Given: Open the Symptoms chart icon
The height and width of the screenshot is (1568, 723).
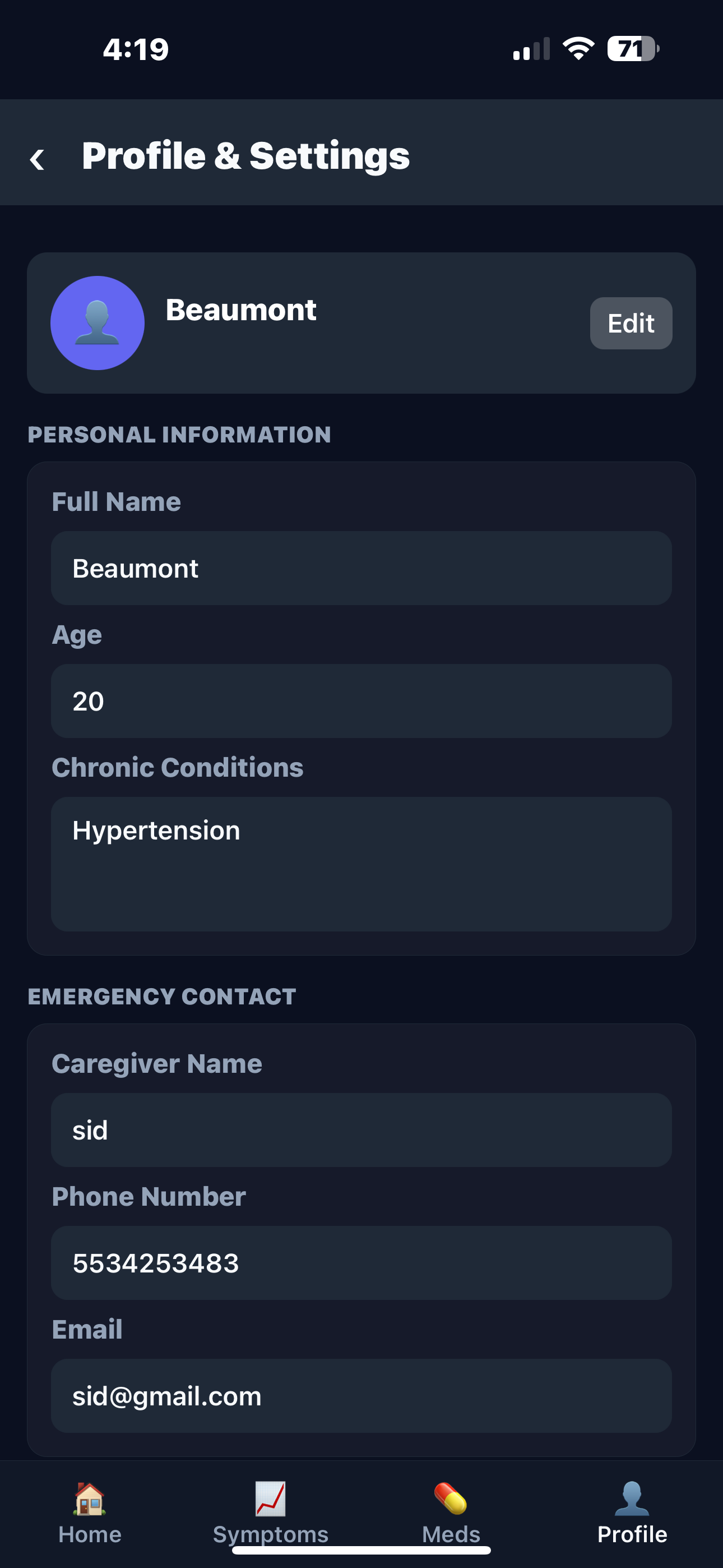Looking at the screenshot, I should point(270,1498).
